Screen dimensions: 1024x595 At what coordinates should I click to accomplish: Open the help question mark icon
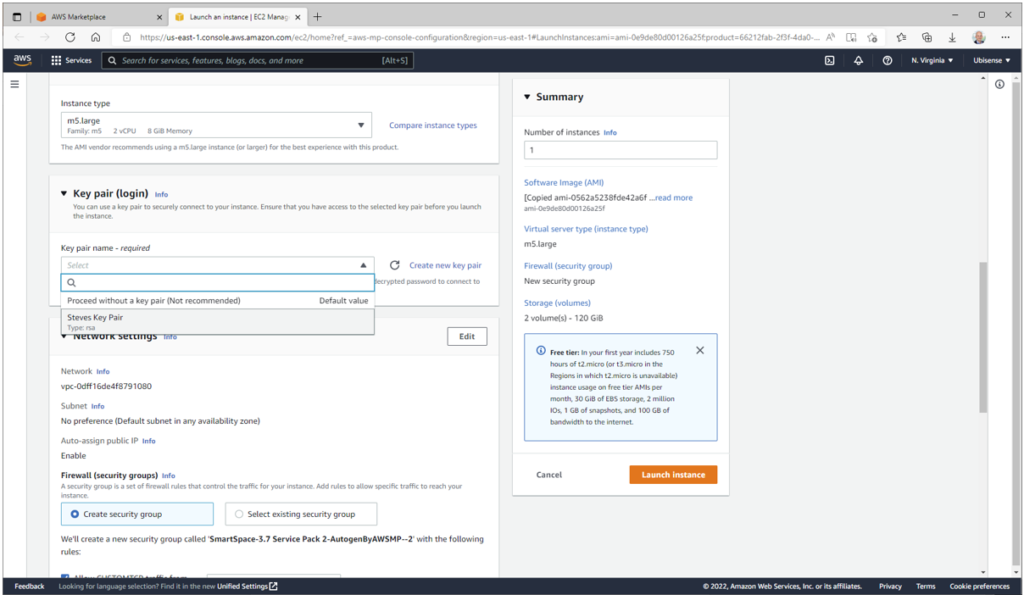[887, 60]
